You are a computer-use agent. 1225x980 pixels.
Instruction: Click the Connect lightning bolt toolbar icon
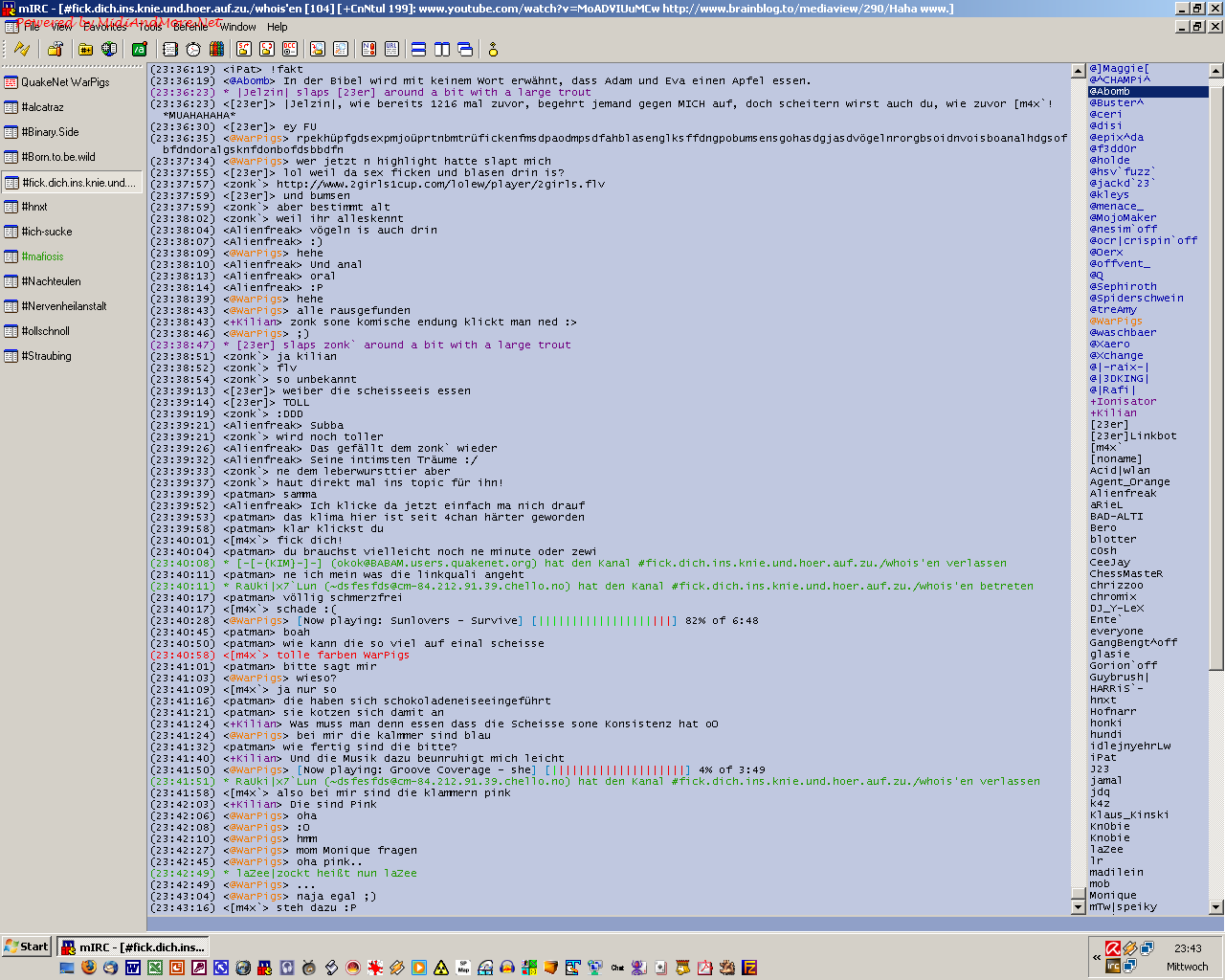21,49
